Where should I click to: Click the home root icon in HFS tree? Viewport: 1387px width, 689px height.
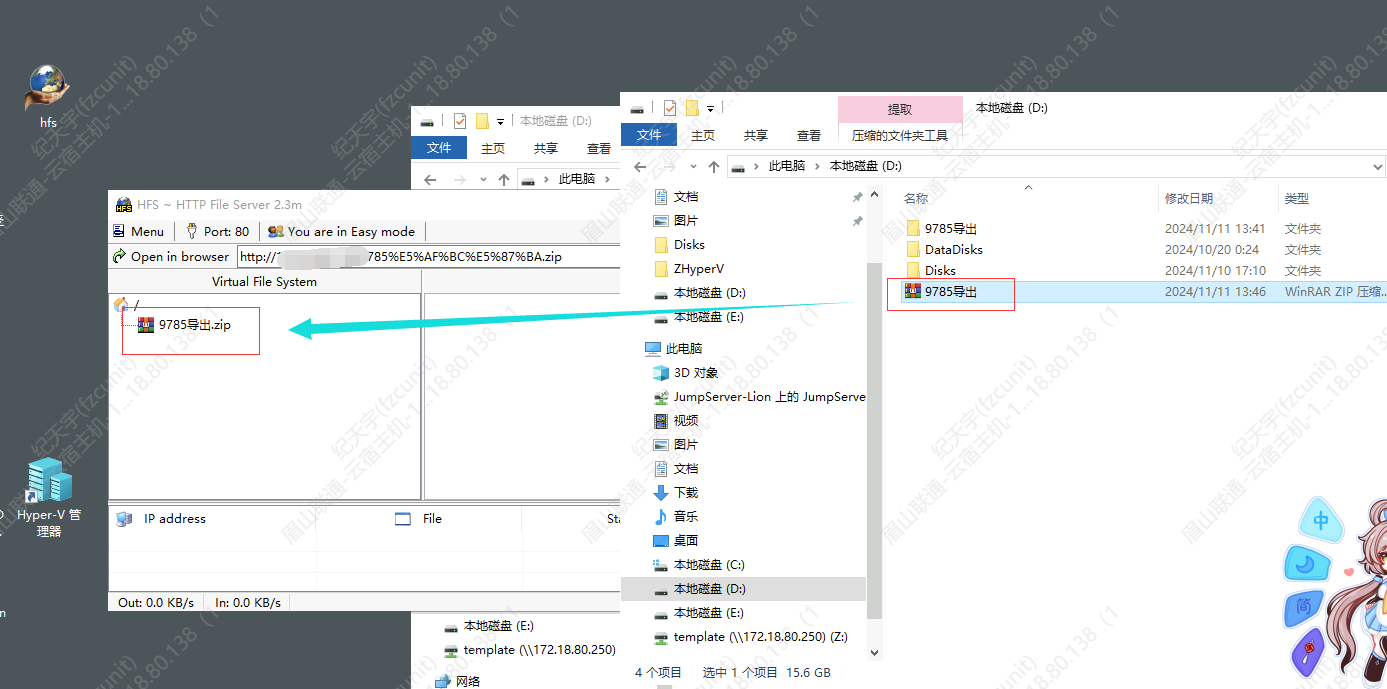[x=121, y=304]
